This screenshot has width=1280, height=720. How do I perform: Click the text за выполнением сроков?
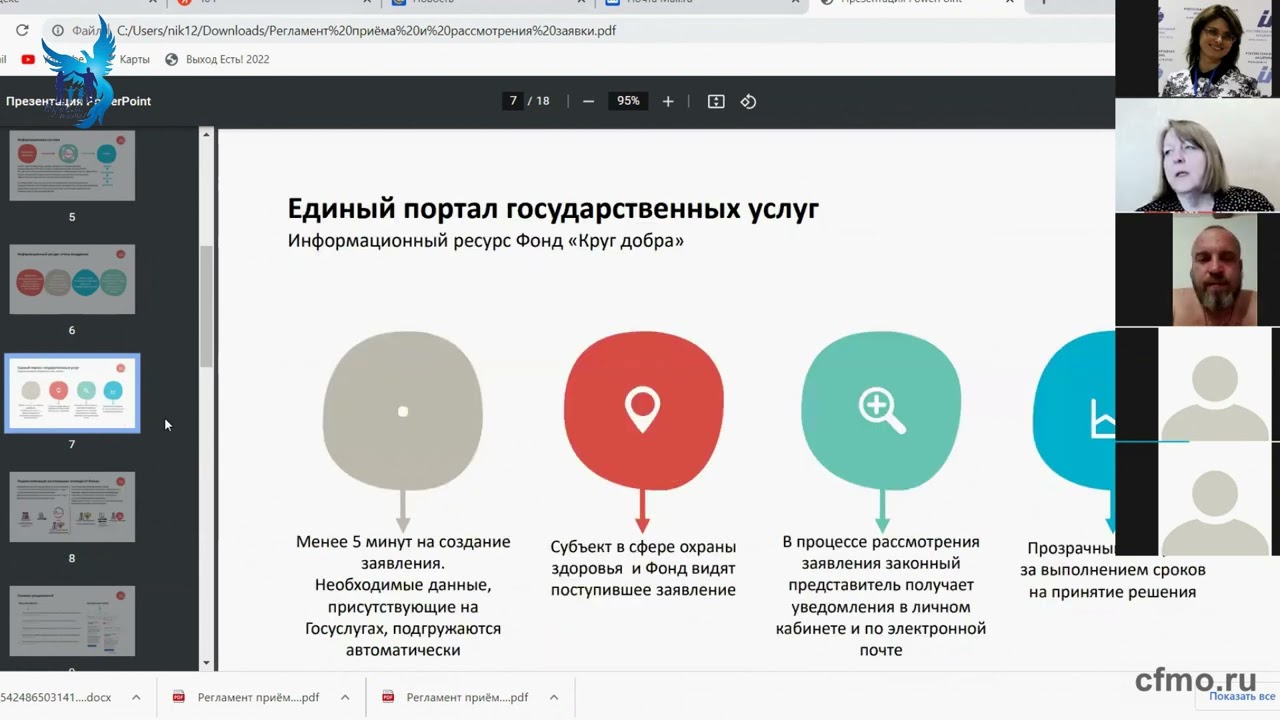(1113, 570)
